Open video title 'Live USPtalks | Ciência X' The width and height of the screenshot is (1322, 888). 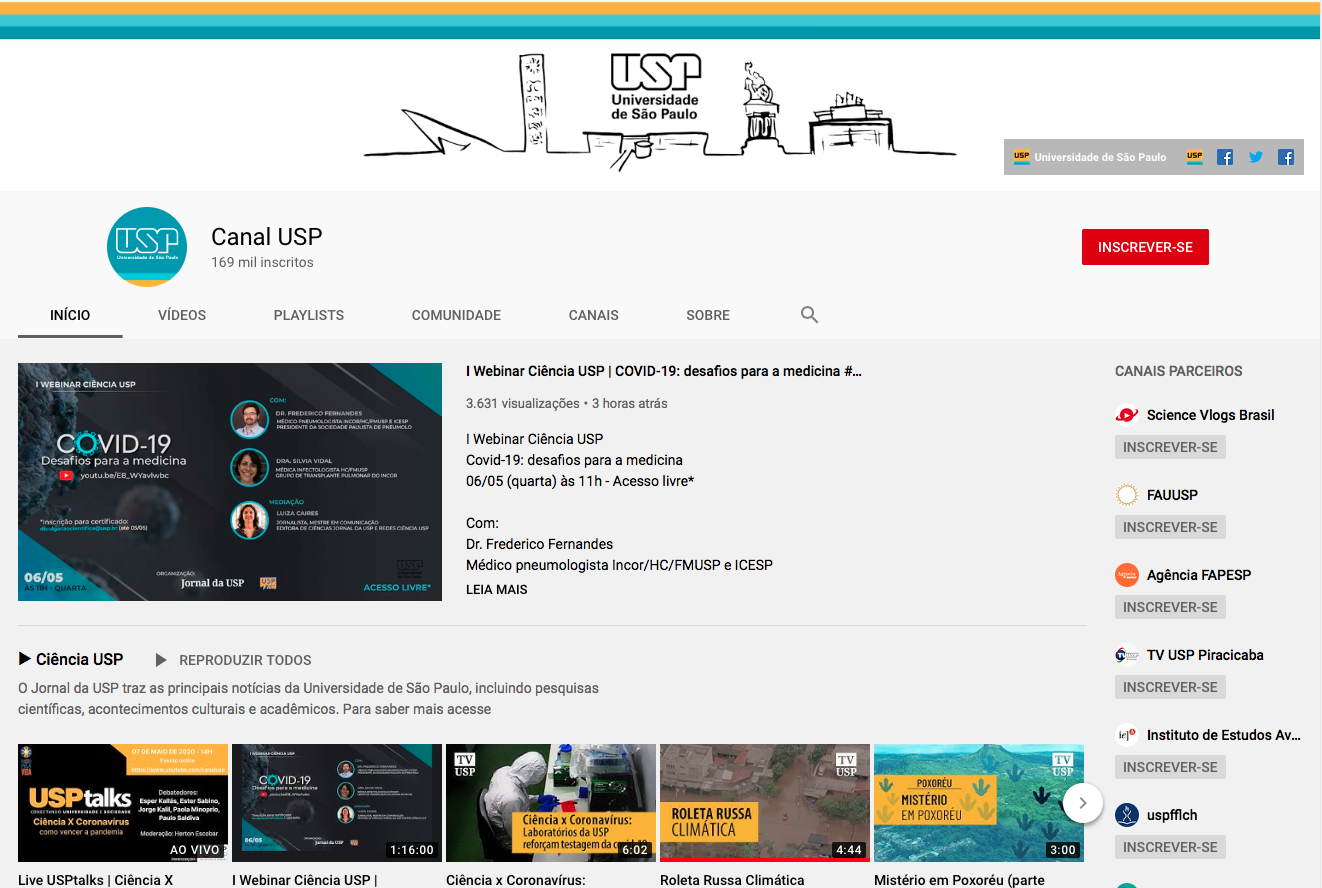coord(96,880)
